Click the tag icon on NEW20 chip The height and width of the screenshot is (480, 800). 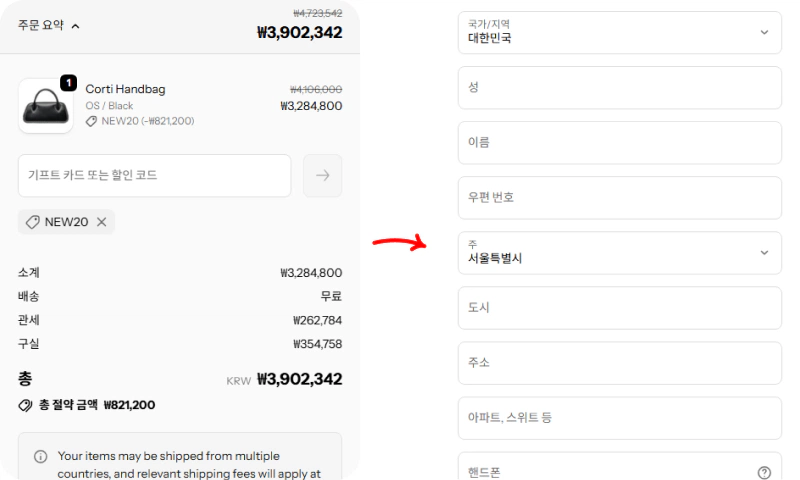33,222
